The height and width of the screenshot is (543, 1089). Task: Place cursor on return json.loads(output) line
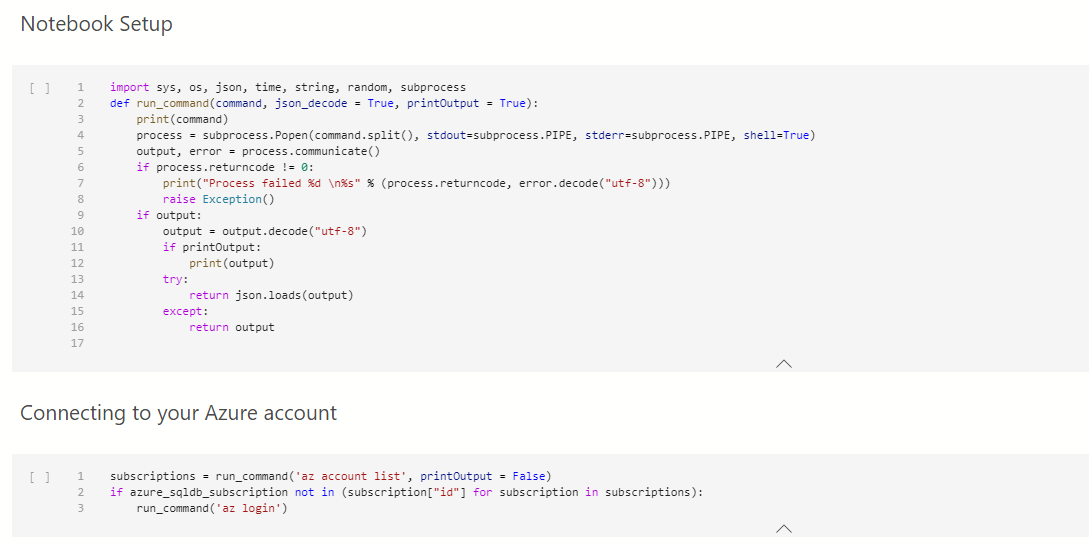tap(271, 295)
